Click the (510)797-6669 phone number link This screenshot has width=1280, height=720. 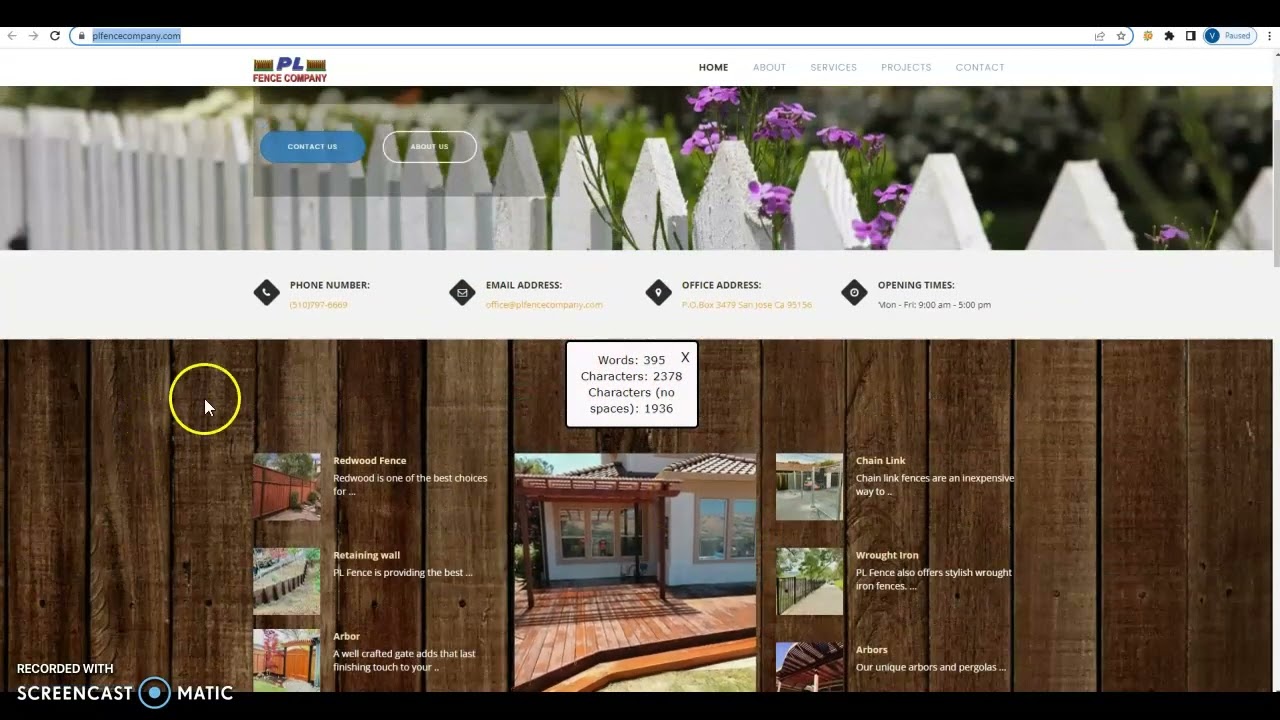[x=319, y=305]
